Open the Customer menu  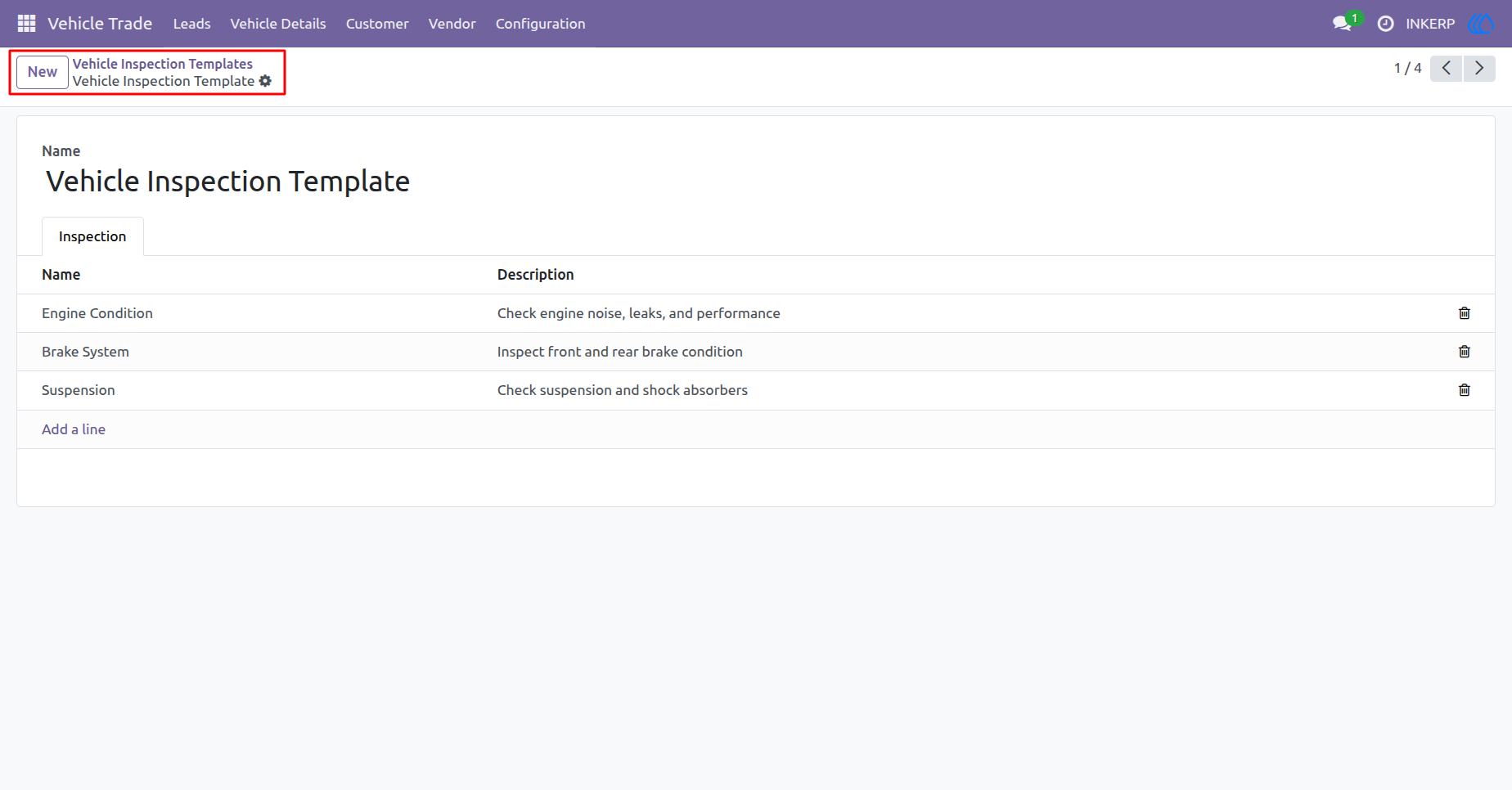377,24
